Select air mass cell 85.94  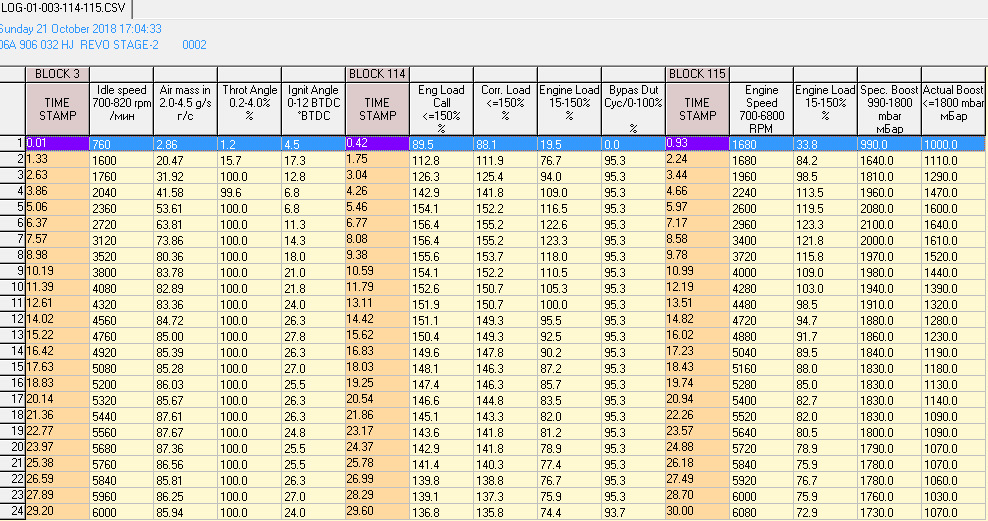tap(185, 512)
